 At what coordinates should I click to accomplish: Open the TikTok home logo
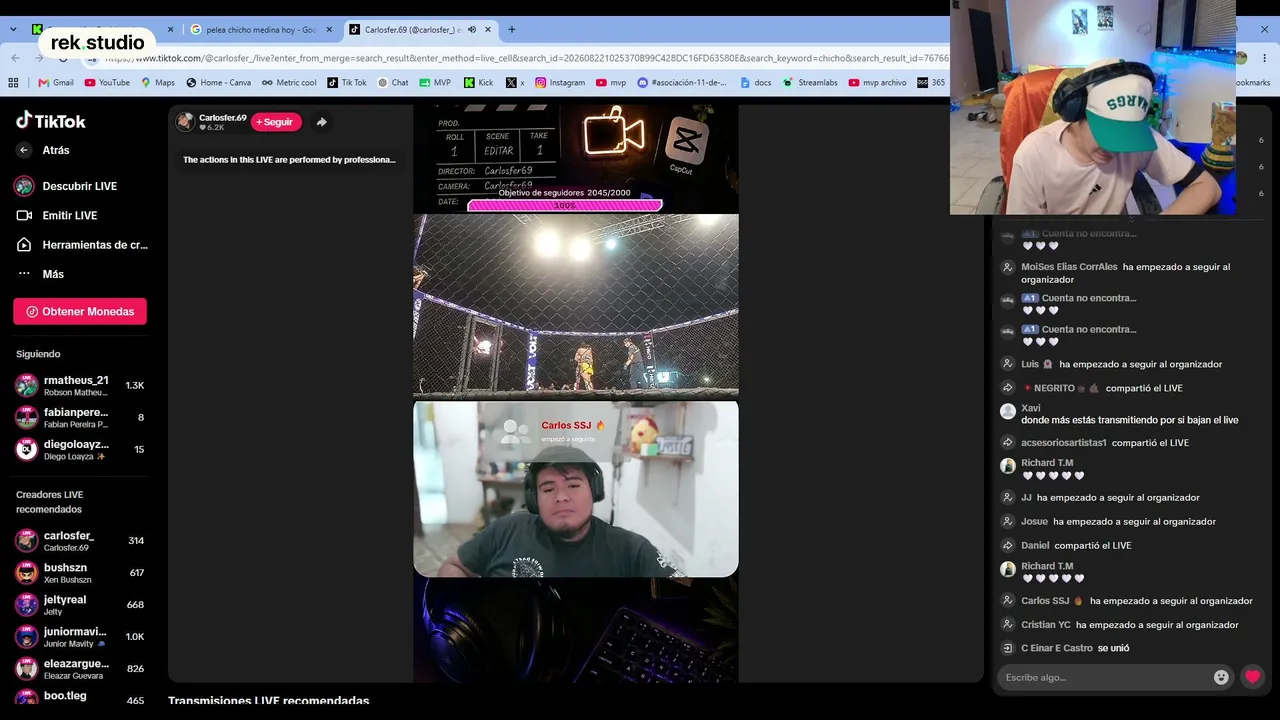pos(51,121)
